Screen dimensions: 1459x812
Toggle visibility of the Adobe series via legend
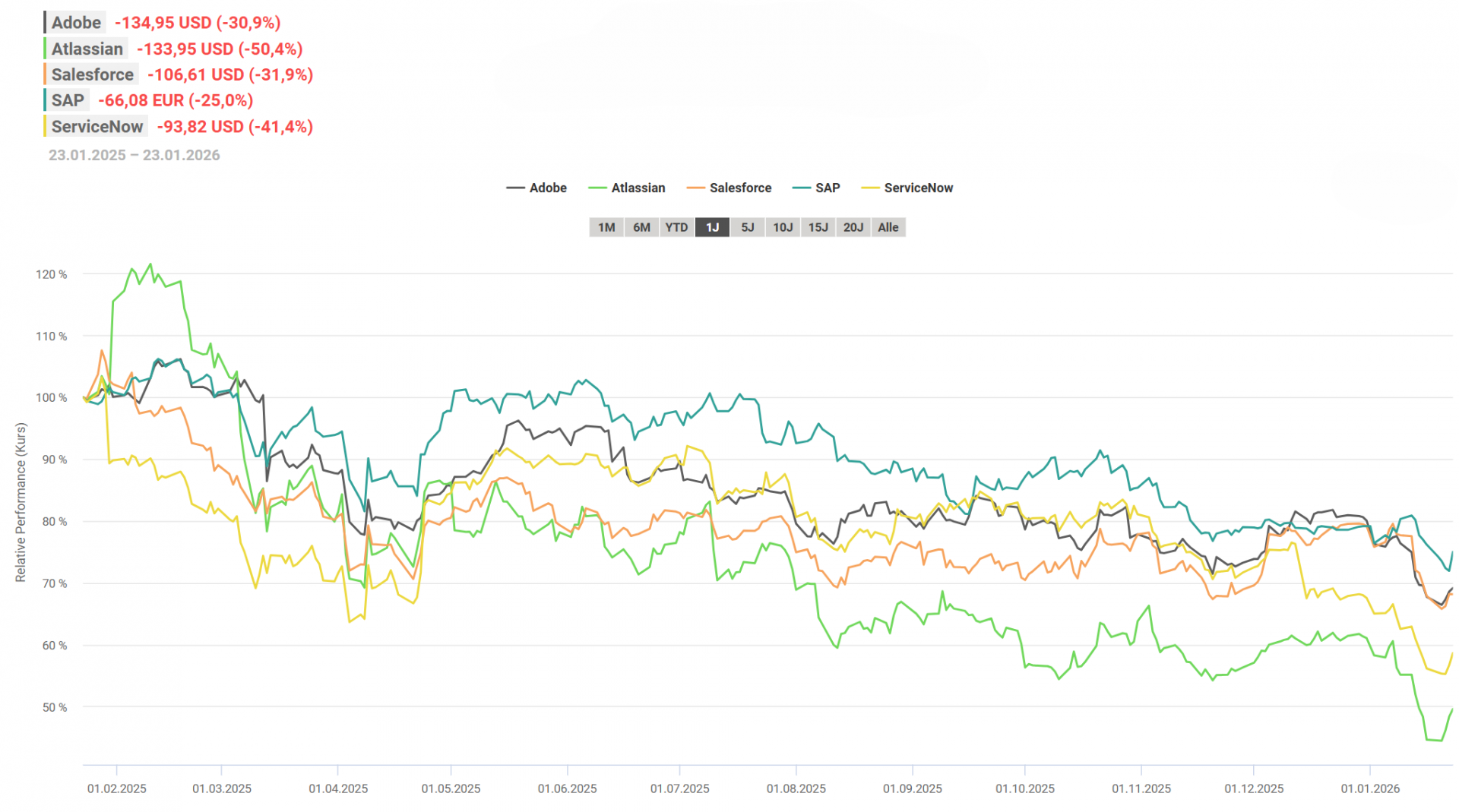pyautogui.click(x=547, y=188)
